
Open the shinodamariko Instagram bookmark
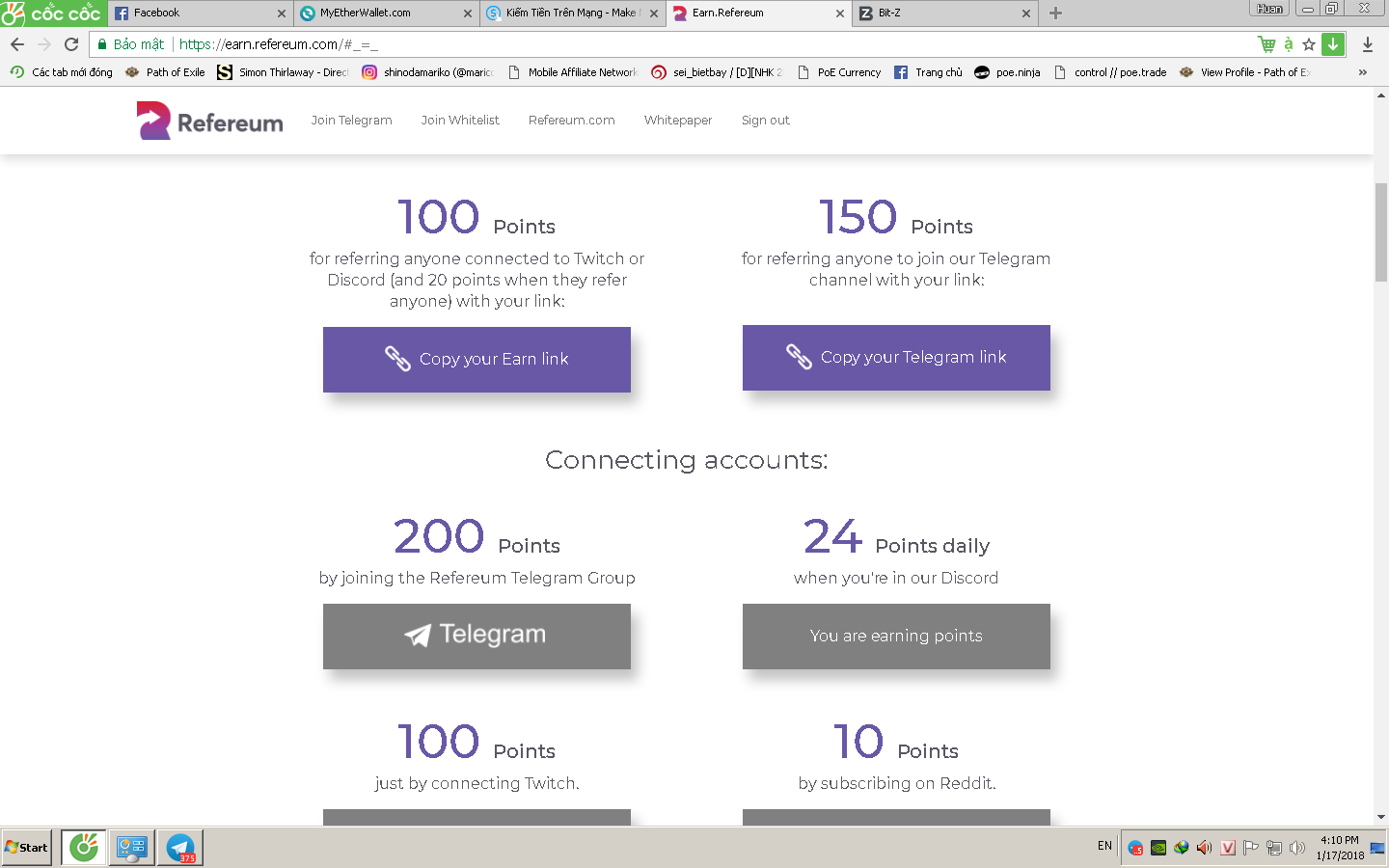tap(427, 72)
